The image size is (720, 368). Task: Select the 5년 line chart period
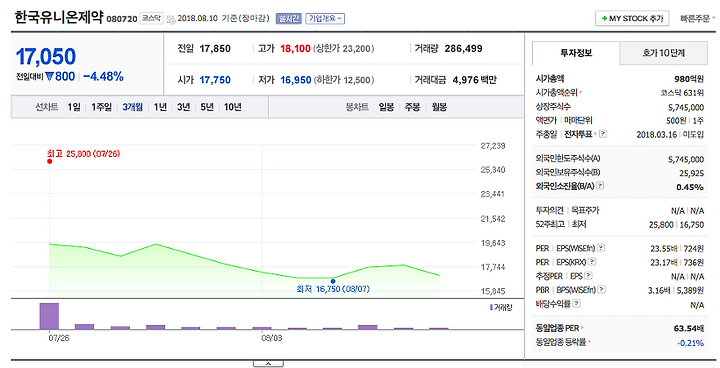point(207,107)
